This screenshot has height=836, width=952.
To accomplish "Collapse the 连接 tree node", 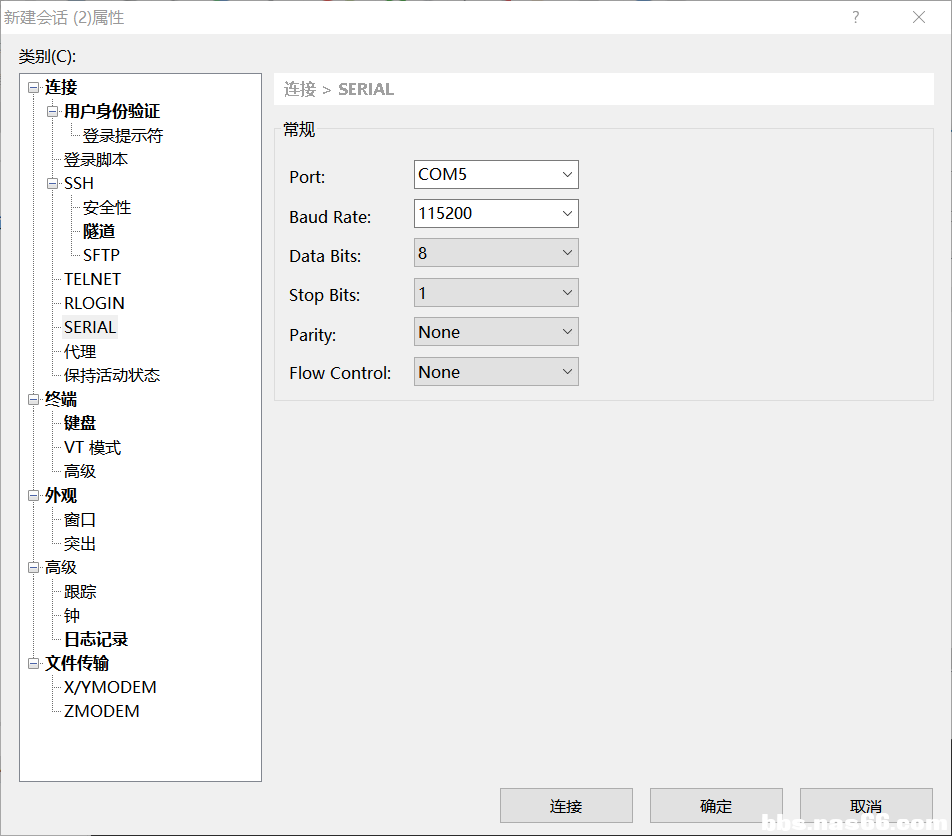I will pos(33,88).
